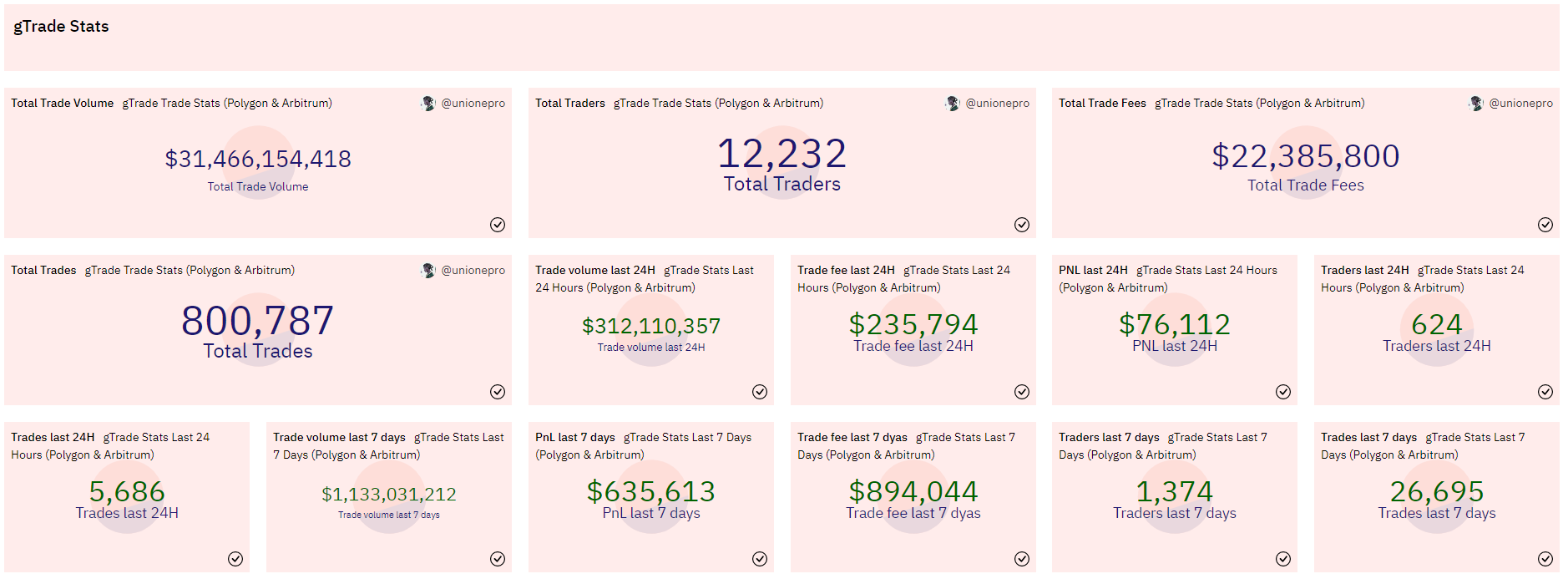1568x579 pixels.
Task: Open Trade volume last 7 days title
Action: tap(339, 438)
